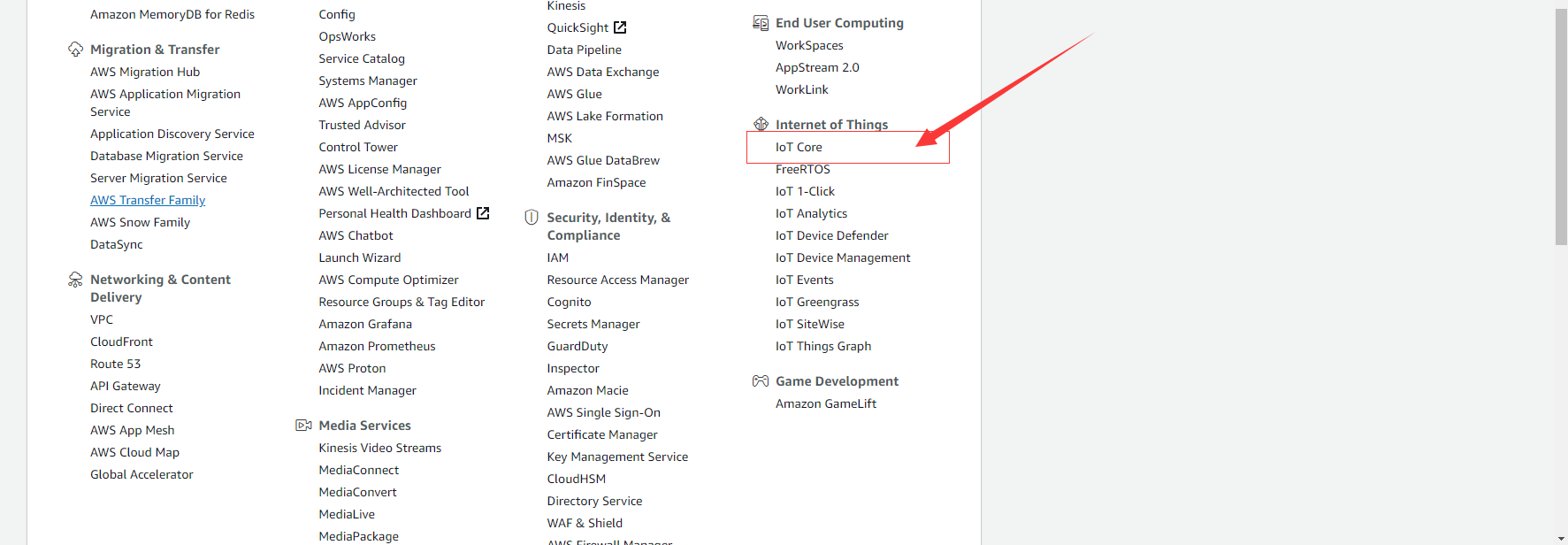Click the external link icon next to QuickSight
The height and width of the screenshot is (545, 1568).
coord(620,27)
